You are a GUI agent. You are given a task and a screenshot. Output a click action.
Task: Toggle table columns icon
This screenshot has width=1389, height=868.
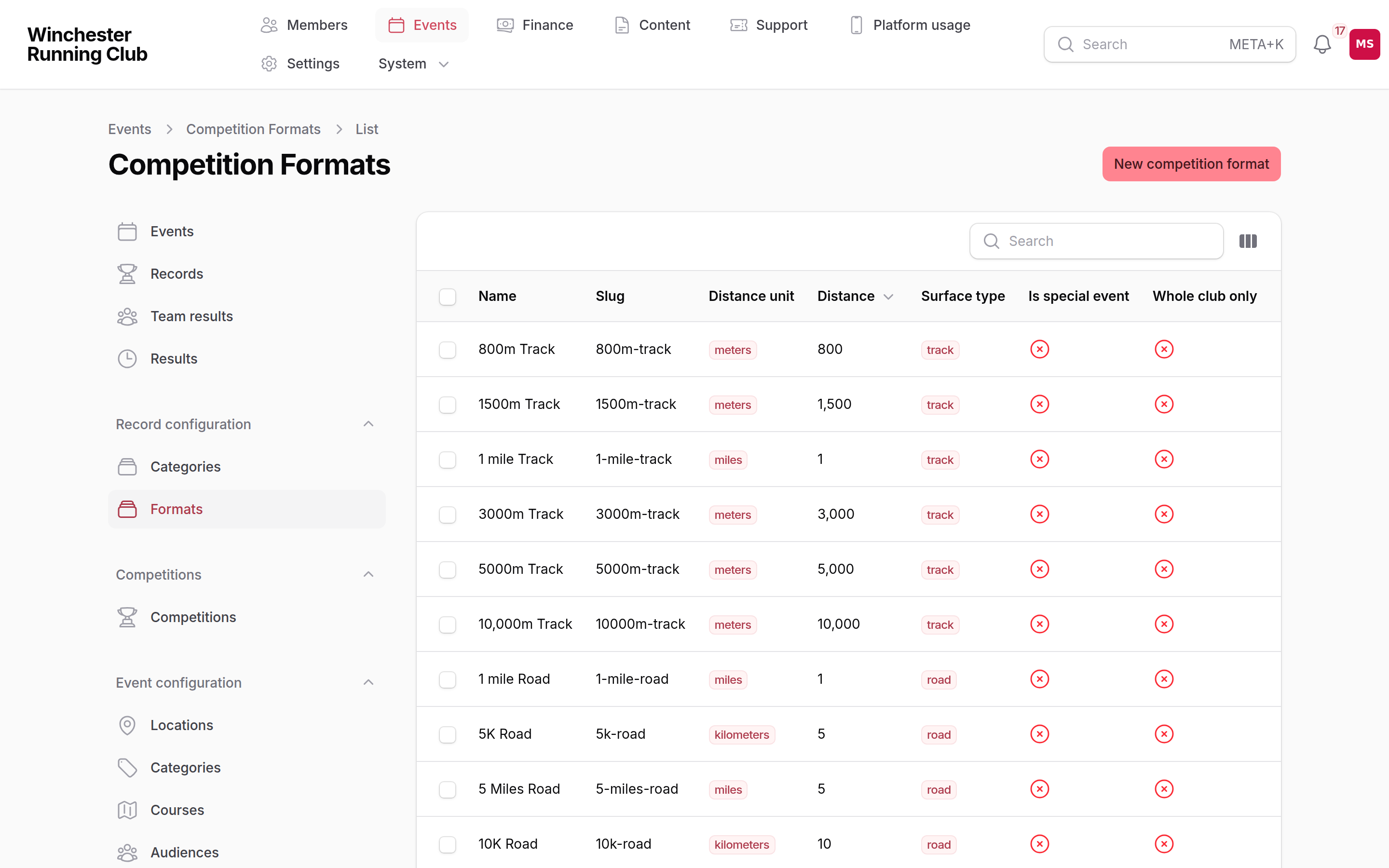pos(1248,241)
